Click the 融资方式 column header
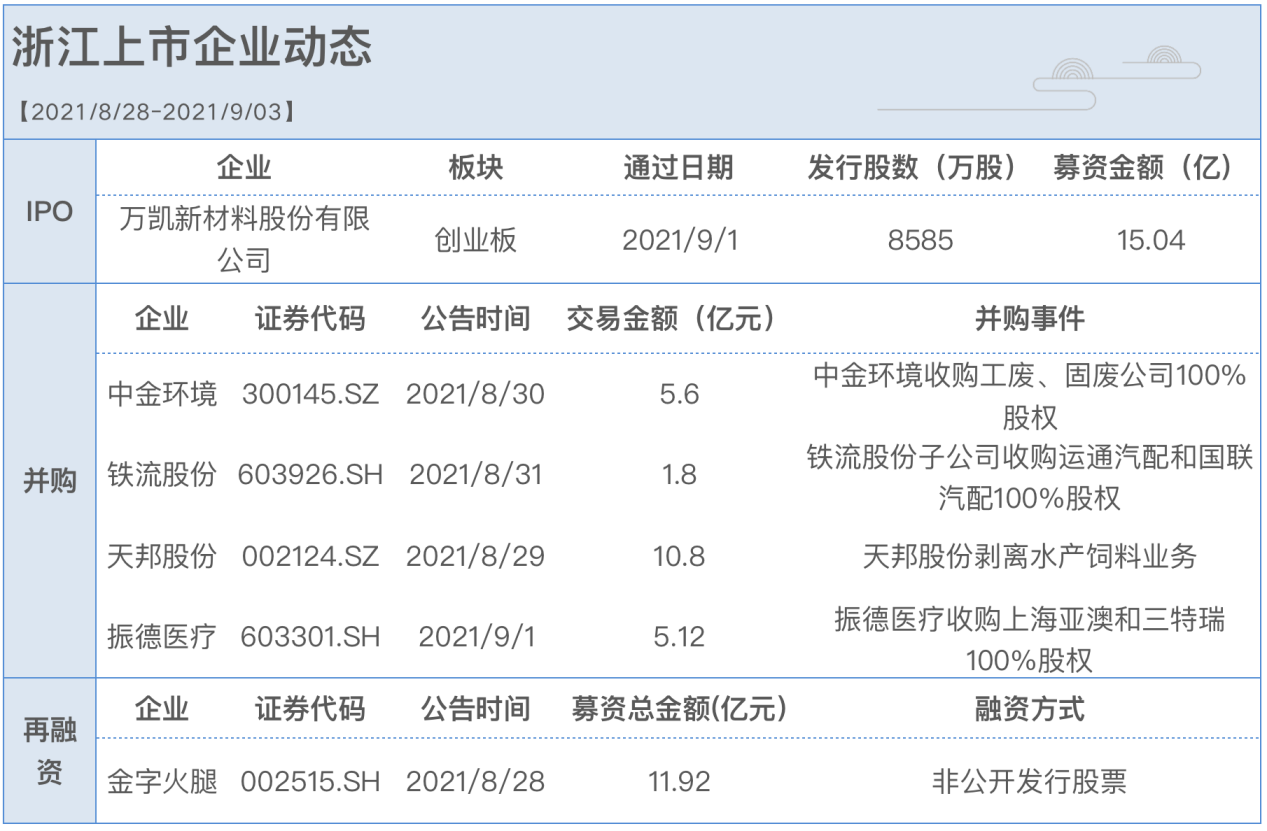Viewport: 1267px width, 831px height. point(1029,709)
